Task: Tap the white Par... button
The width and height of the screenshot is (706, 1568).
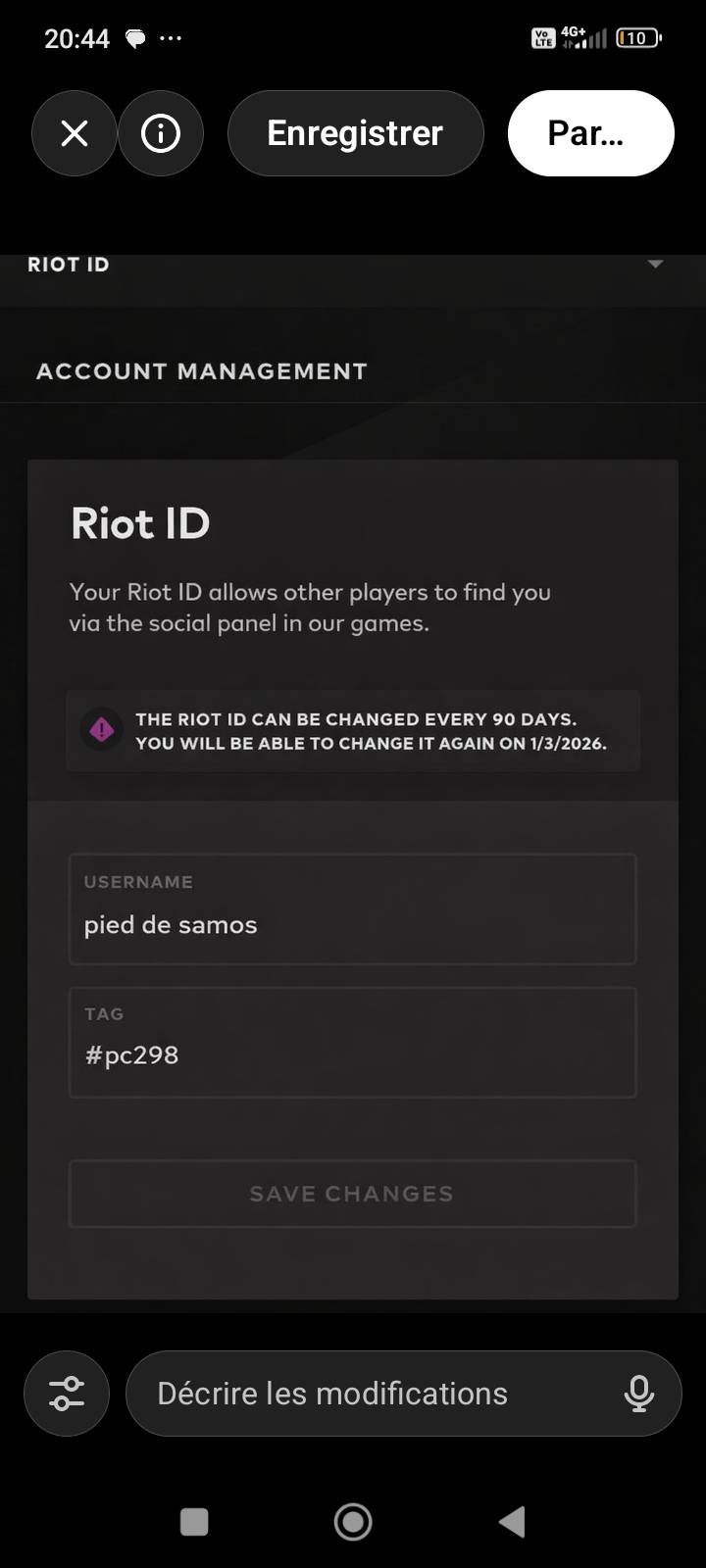Action: [x=590, y=133]
